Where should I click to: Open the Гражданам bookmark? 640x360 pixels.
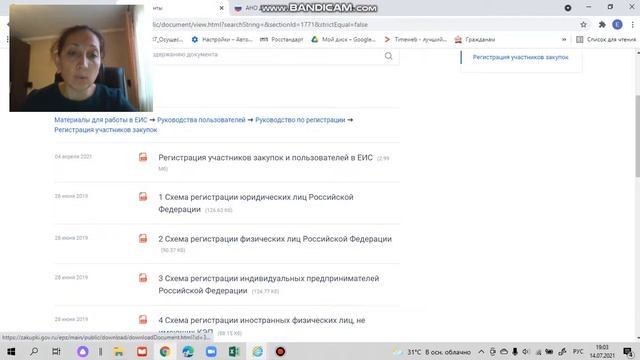(x=475, y=40)
